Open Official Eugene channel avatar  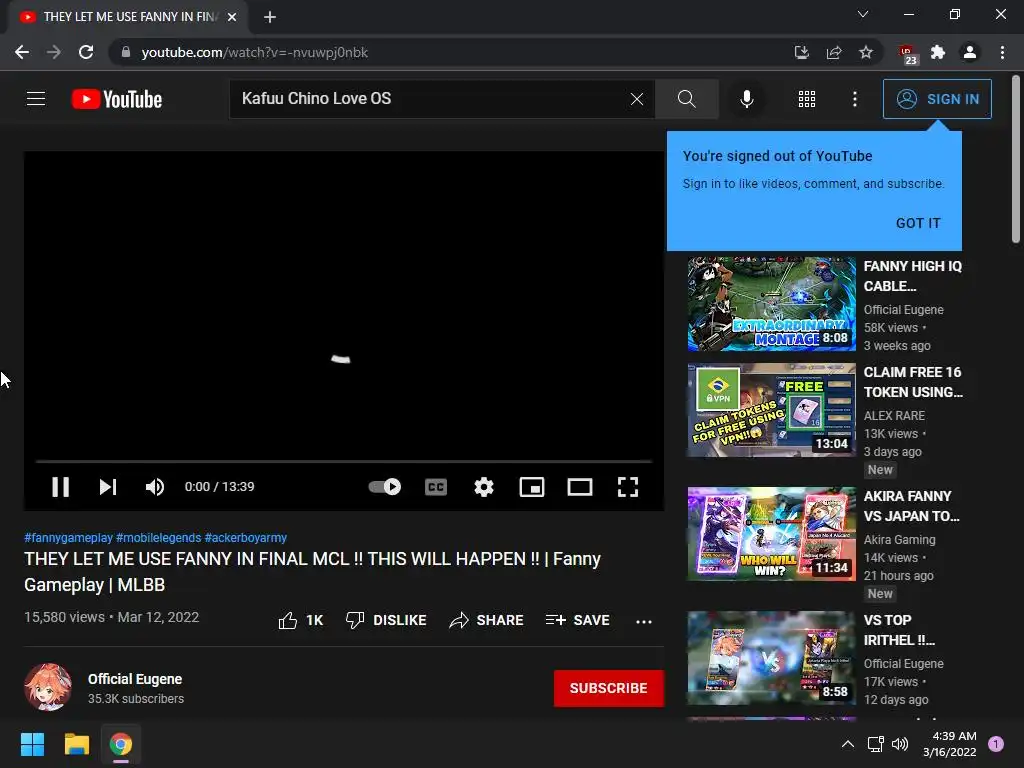pos(48,688)
